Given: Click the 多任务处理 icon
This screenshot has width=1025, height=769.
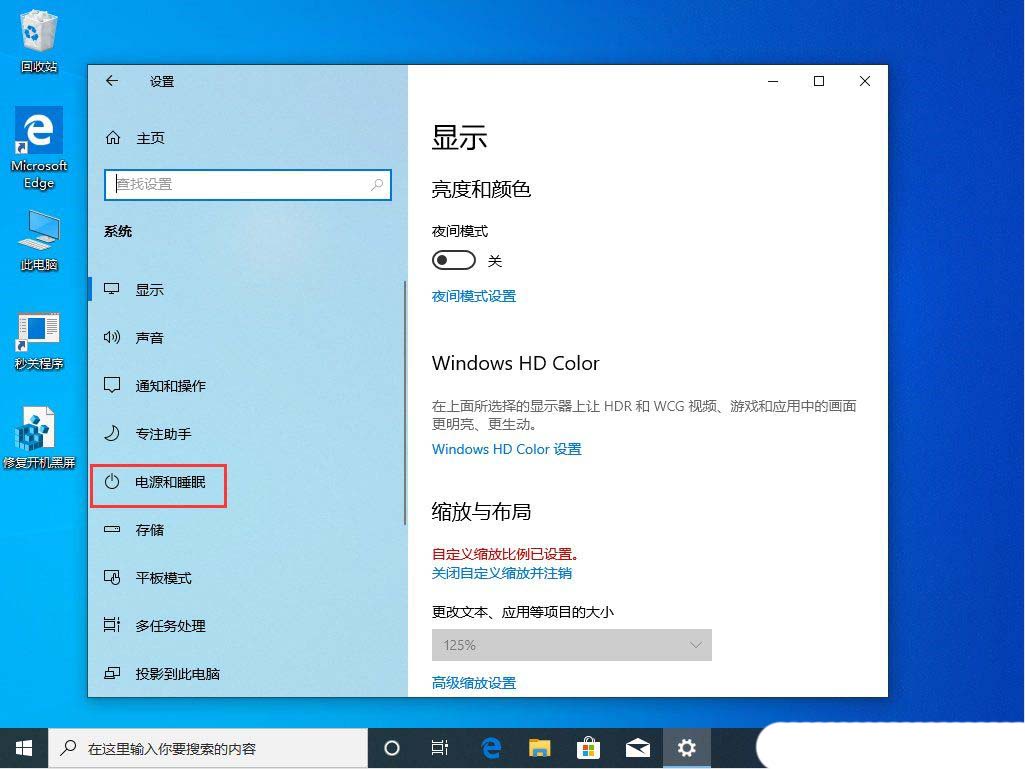Looking at the screenshot, I should [x=112, y=625].
